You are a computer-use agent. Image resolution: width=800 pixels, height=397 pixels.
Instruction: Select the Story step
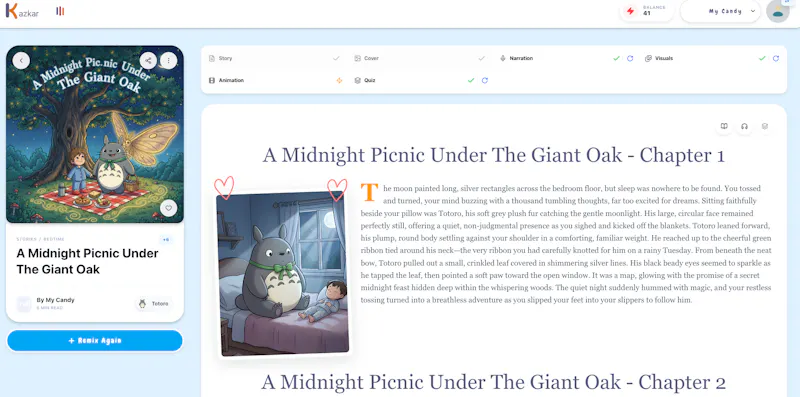point(274,58)
